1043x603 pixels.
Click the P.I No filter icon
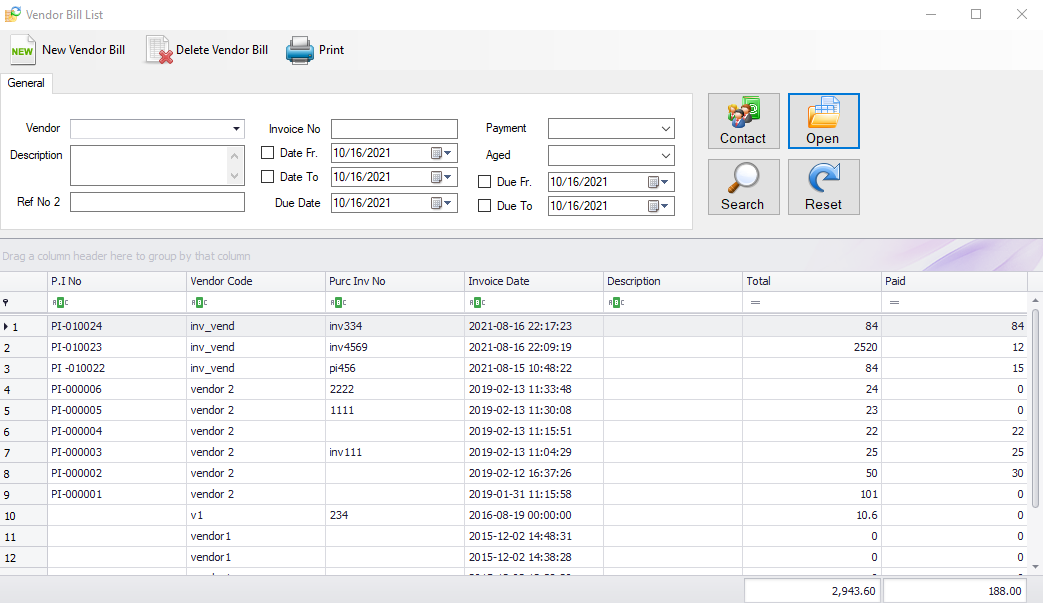[60, 302]
